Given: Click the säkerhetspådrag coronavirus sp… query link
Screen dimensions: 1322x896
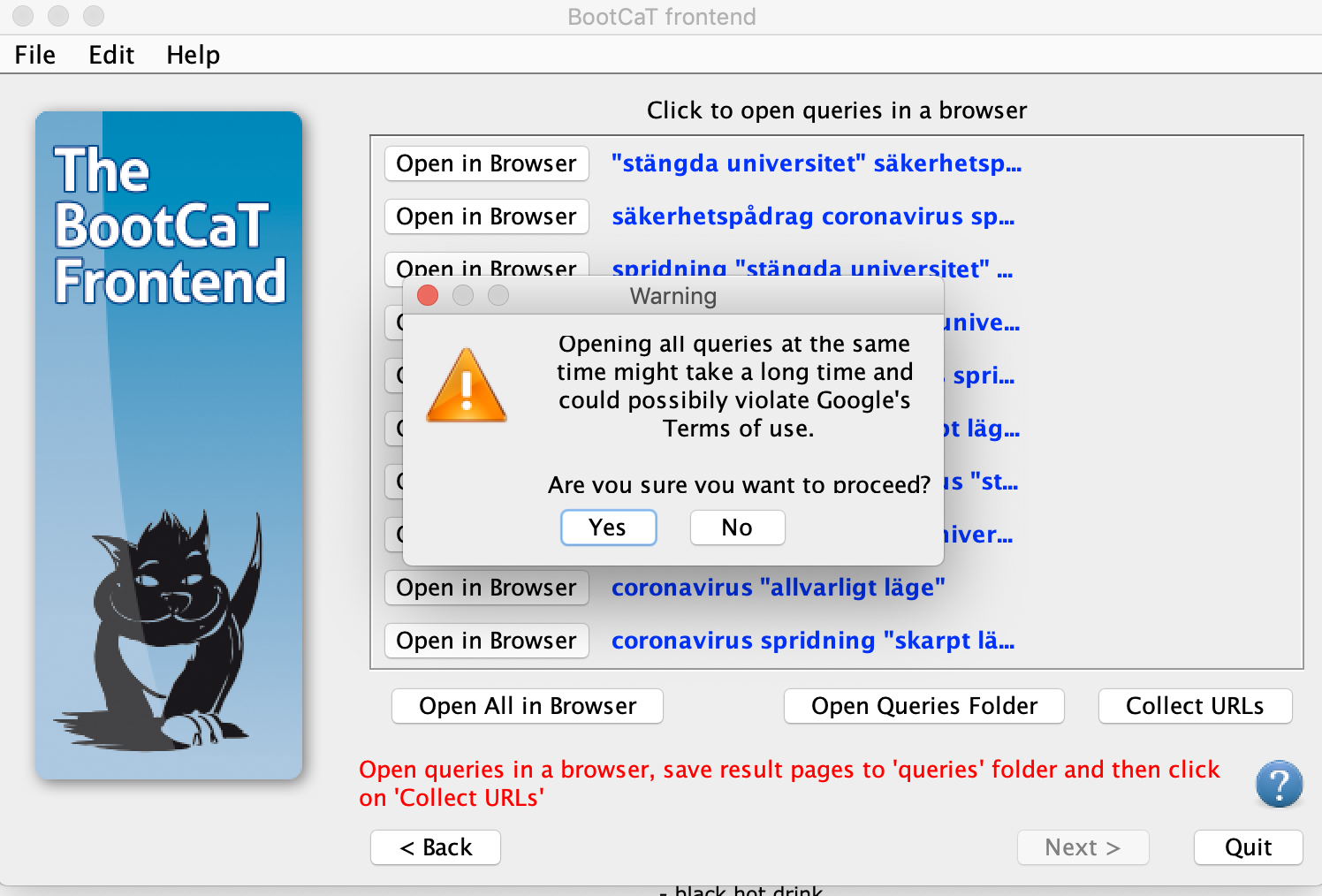Looking at the screenshot, I should pos(813,216).
